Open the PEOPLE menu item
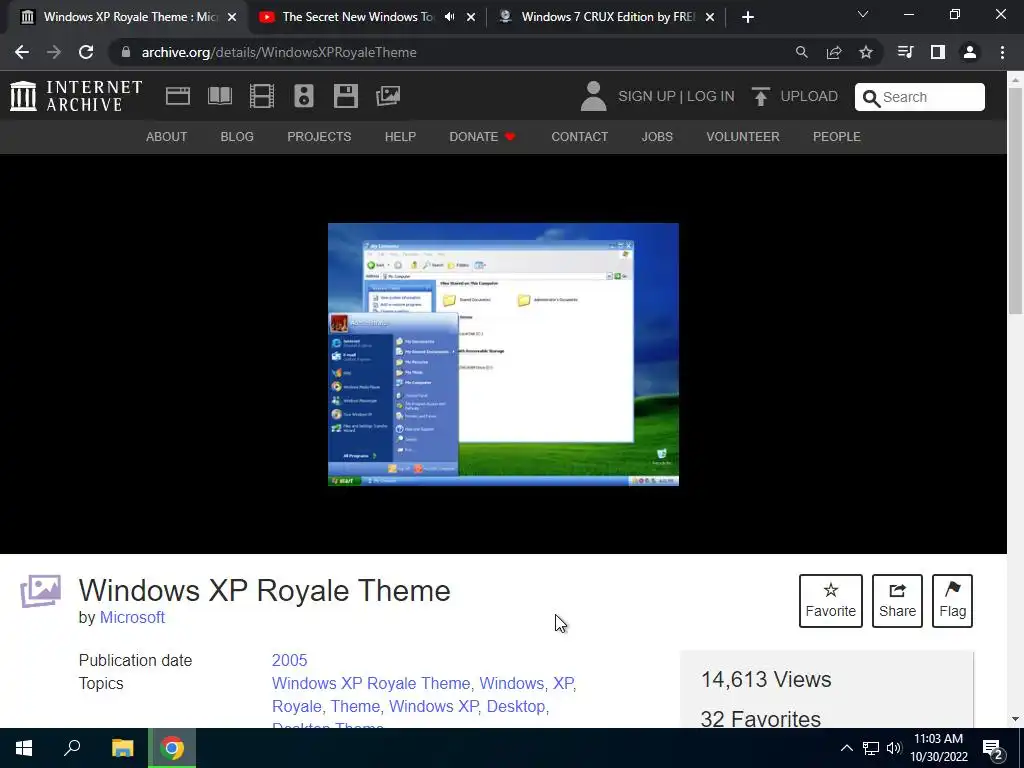Screen dimensions: 1024x768 837,136
